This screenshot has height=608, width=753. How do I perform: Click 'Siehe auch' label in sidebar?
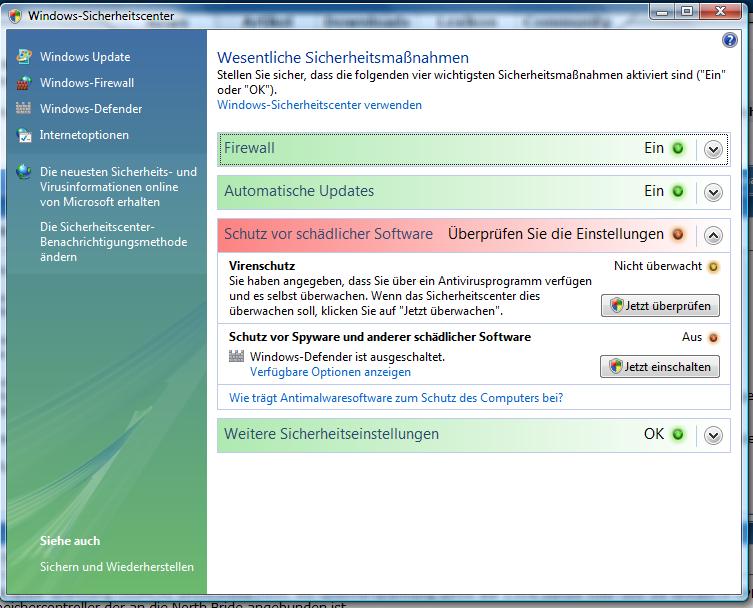pos(70,541)
